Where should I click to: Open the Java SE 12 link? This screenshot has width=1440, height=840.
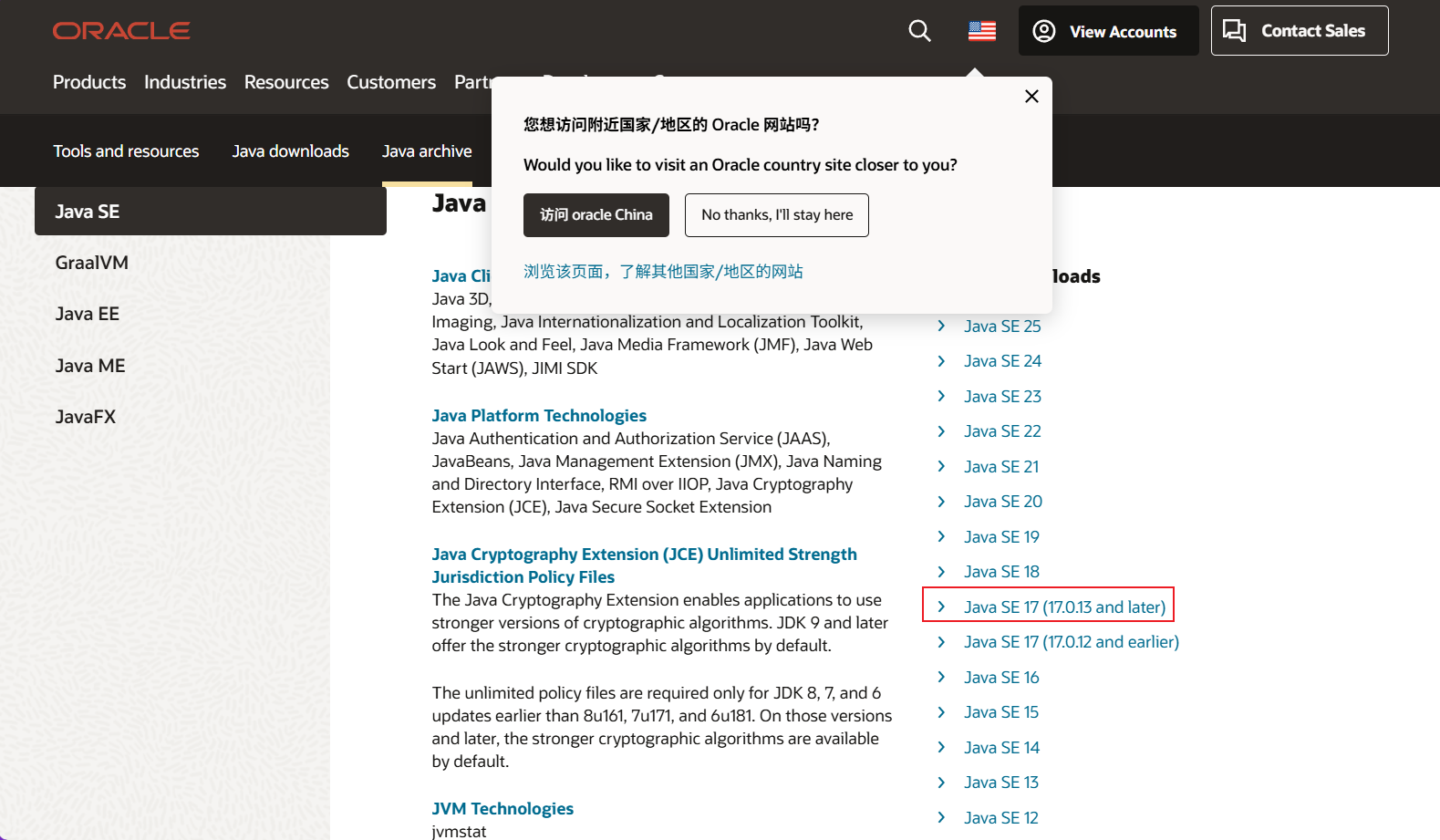[x=1001, y=818]
